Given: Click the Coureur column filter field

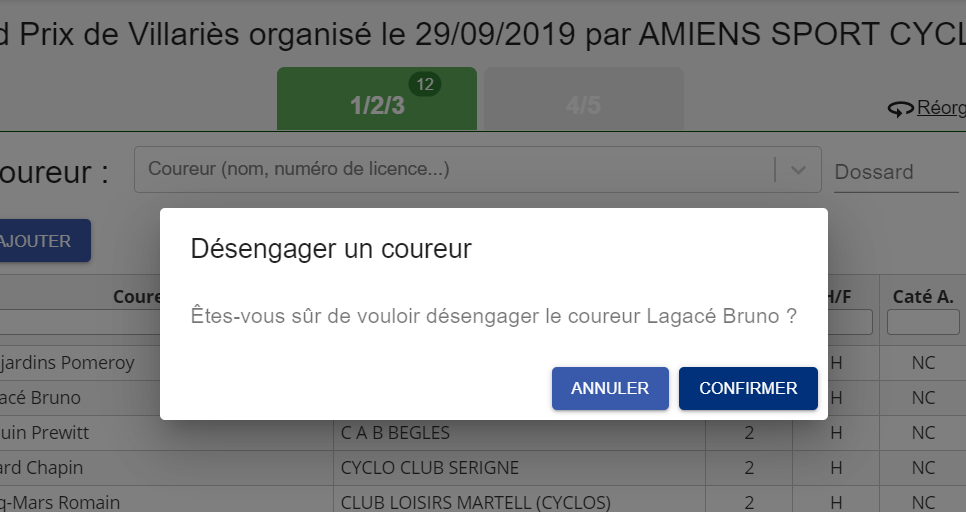Looking at the screenshot, I should point(80,322).
